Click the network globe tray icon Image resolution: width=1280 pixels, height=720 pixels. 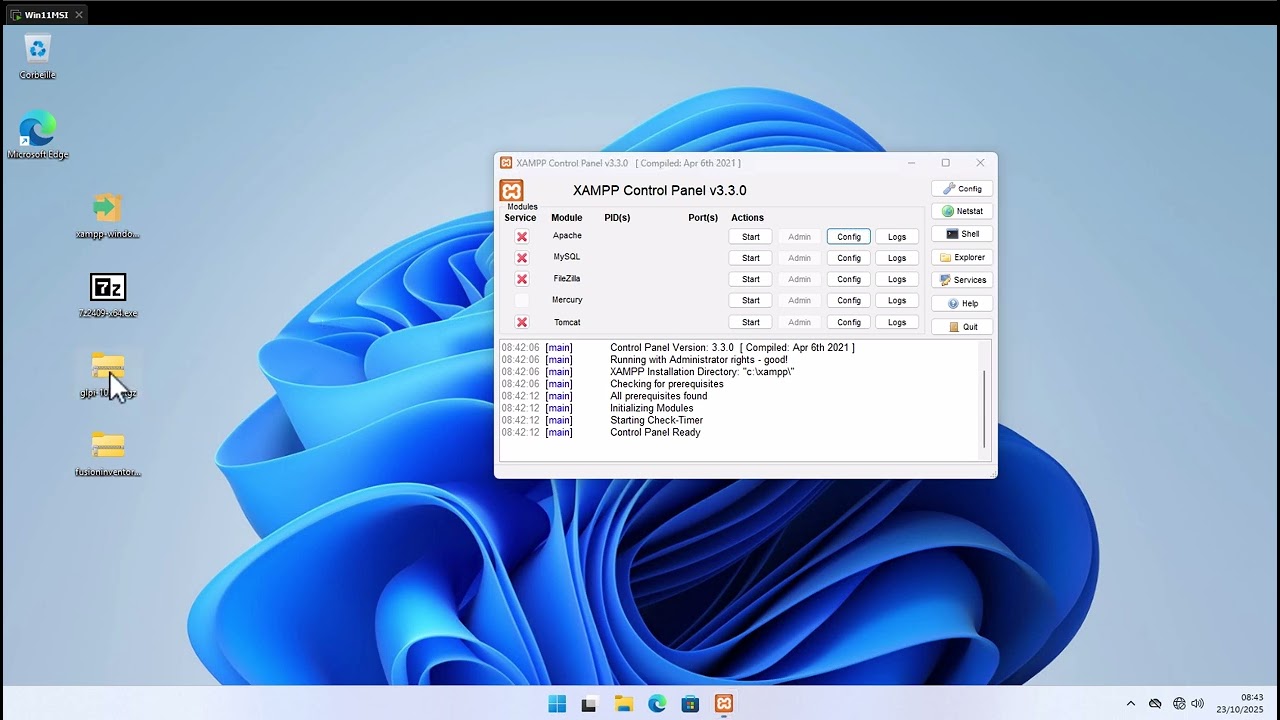[1179, 704]
